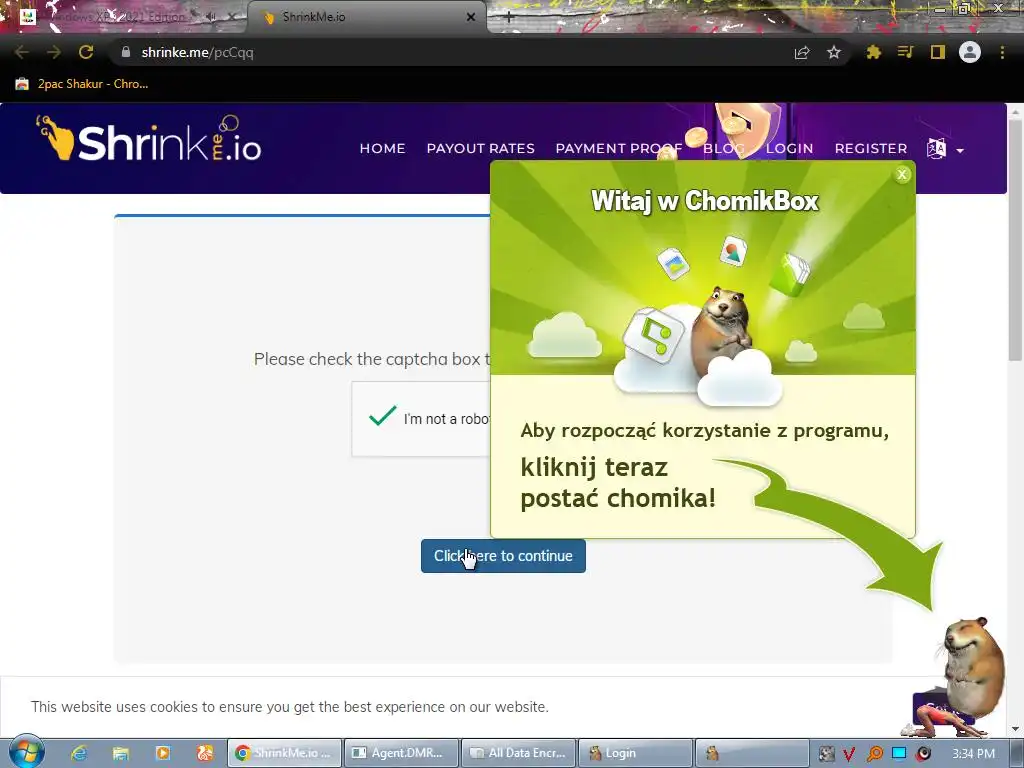Open PAYMENT PROOF in the navigation
The height and width of the screenshot is (768, 1024).
pyautogui.click(x=618, y=149)
